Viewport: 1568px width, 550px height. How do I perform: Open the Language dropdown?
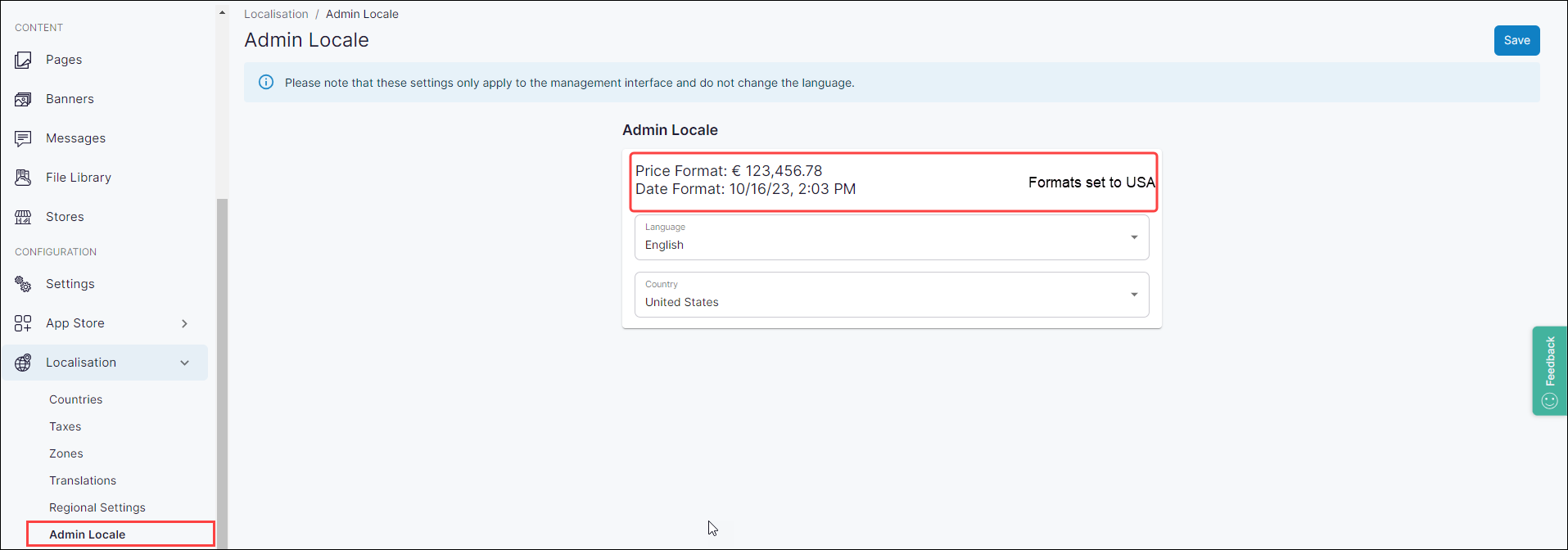[x=891, y=237]
